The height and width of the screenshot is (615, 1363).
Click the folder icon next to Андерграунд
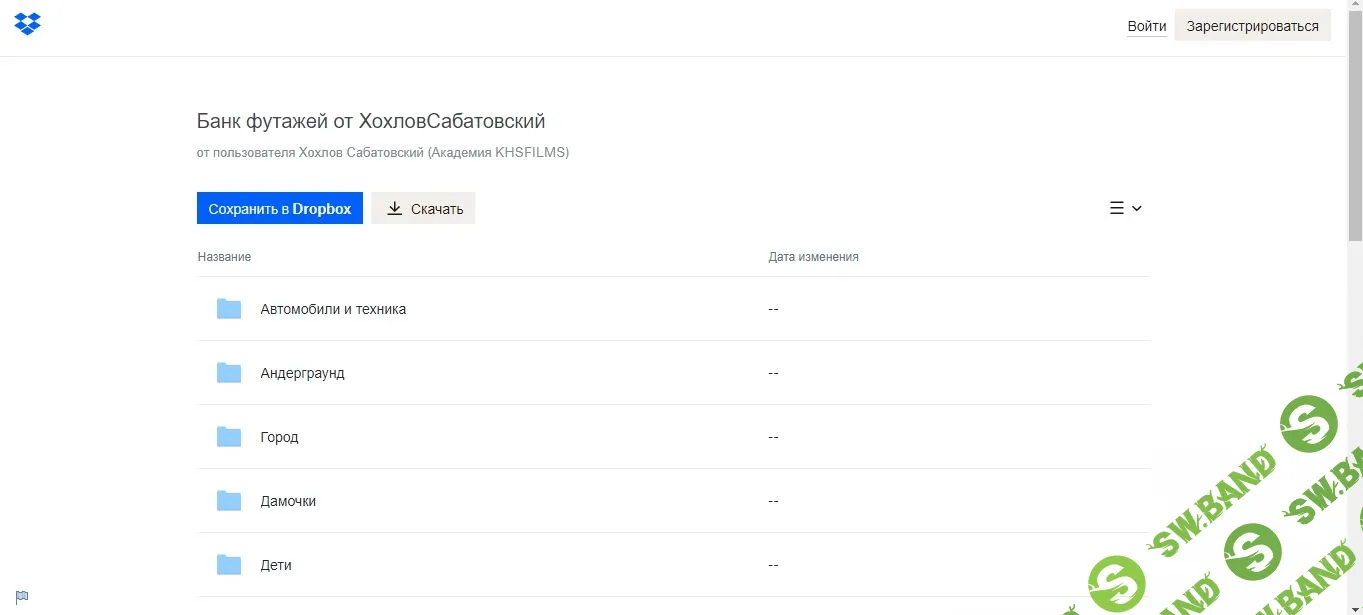click(x=229, y=373)
